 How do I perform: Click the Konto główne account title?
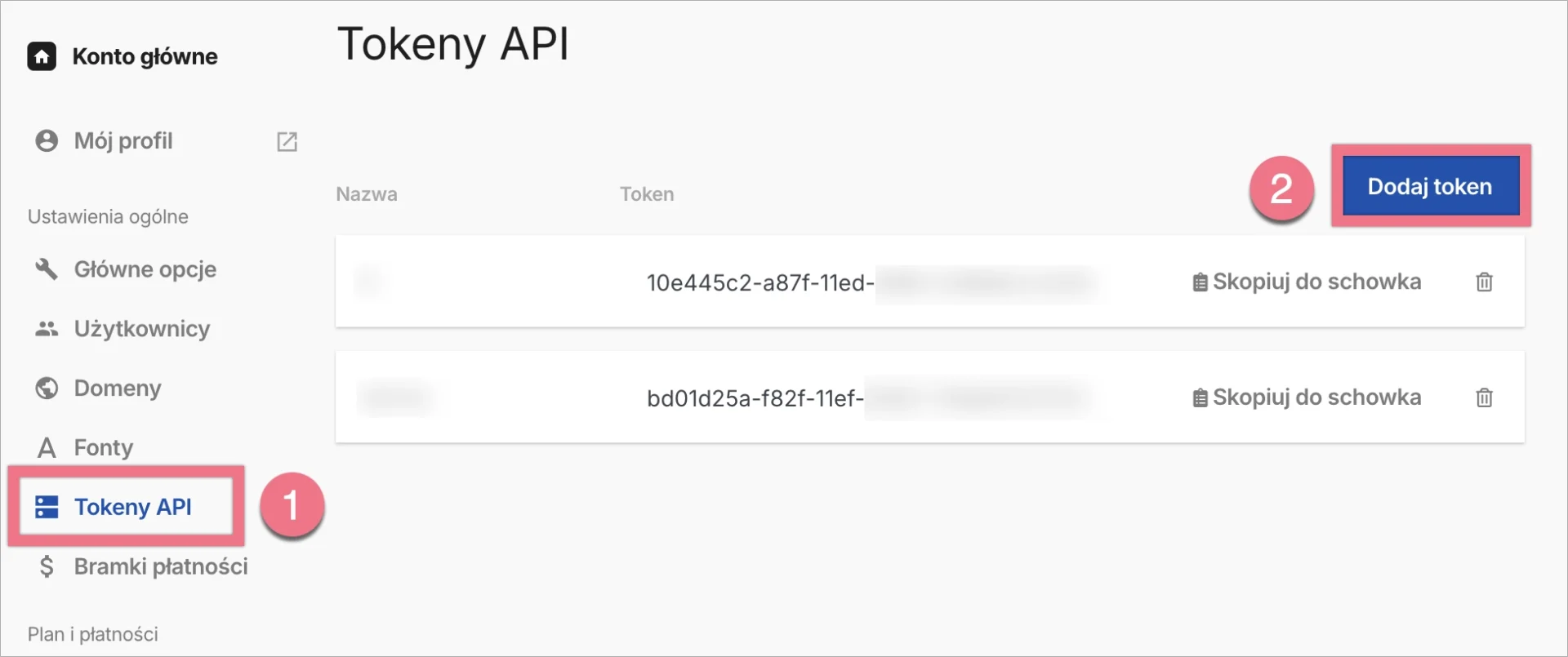tap(145, 56)
